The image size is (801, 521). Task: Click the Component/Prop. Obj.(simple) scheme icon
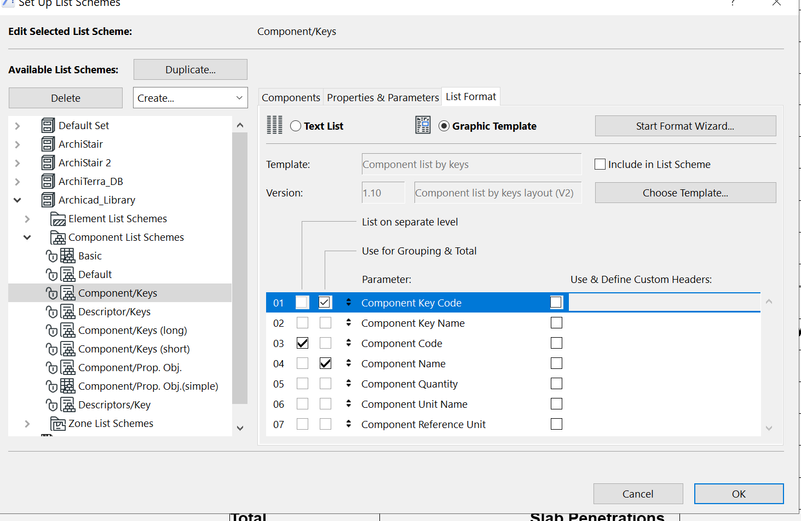click(x=68, y=386)
